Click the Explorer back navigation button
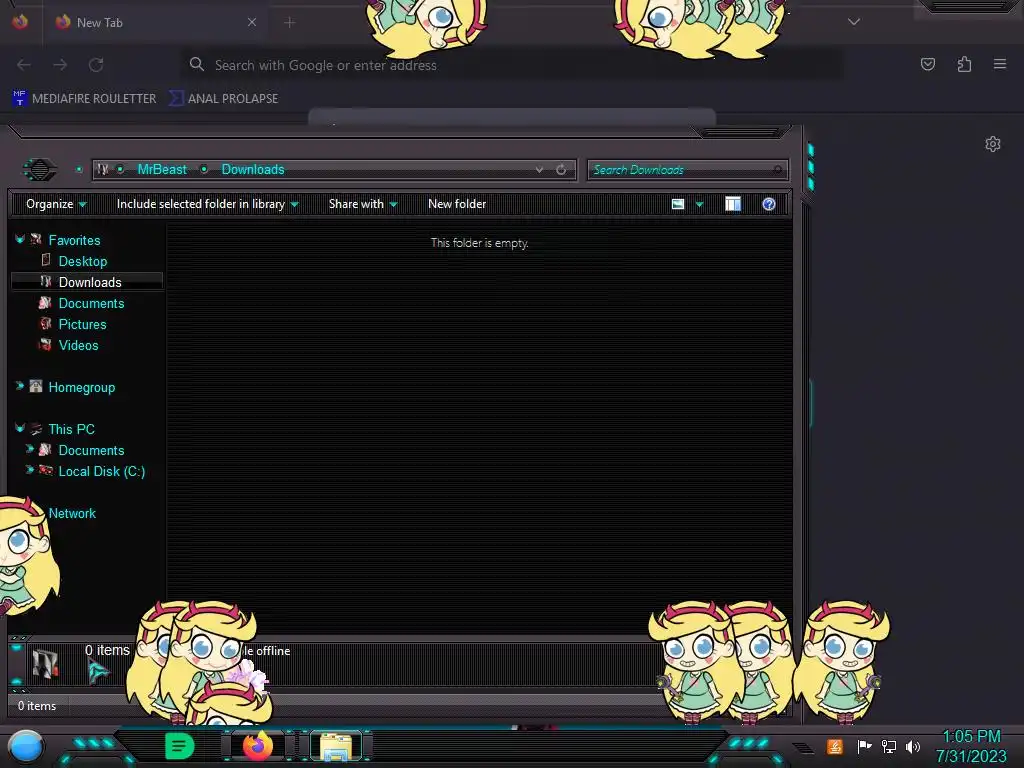The height and width of the screenshot is (768, 1024). click(x=40, y=170)
